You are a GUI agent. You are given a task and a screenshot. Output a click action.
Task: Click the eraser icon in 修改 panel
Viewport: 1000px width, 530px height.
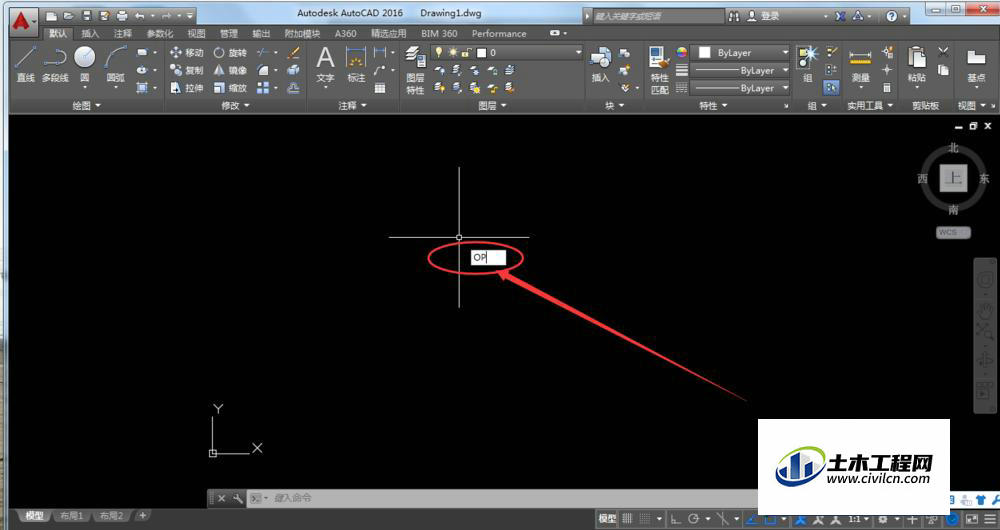tap(293, 53)
